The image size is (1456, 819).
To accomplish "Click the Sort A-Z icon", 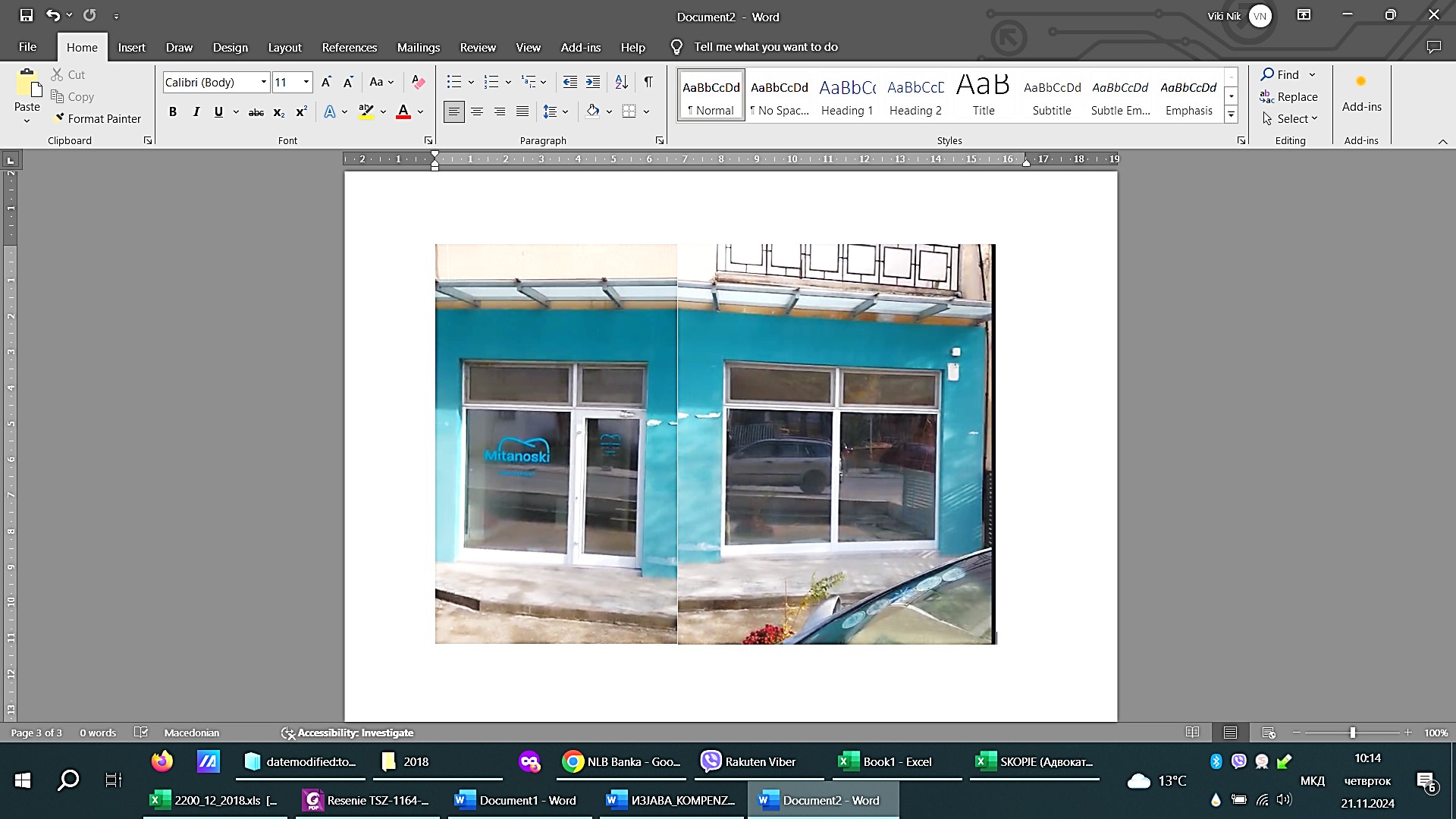I will 621,82.
